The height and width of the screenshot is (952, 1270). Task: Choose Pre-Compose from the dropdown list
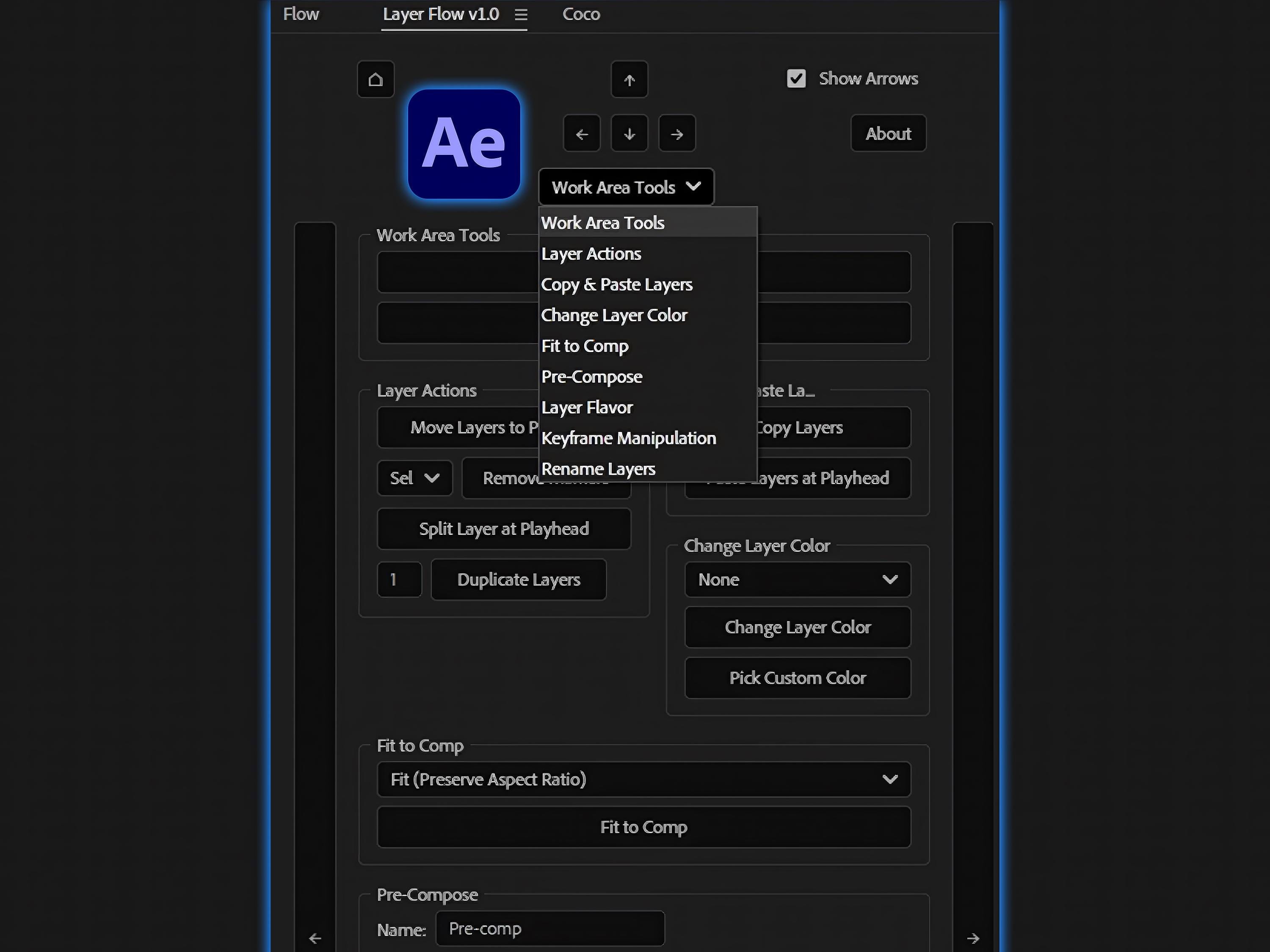[648, 377]
